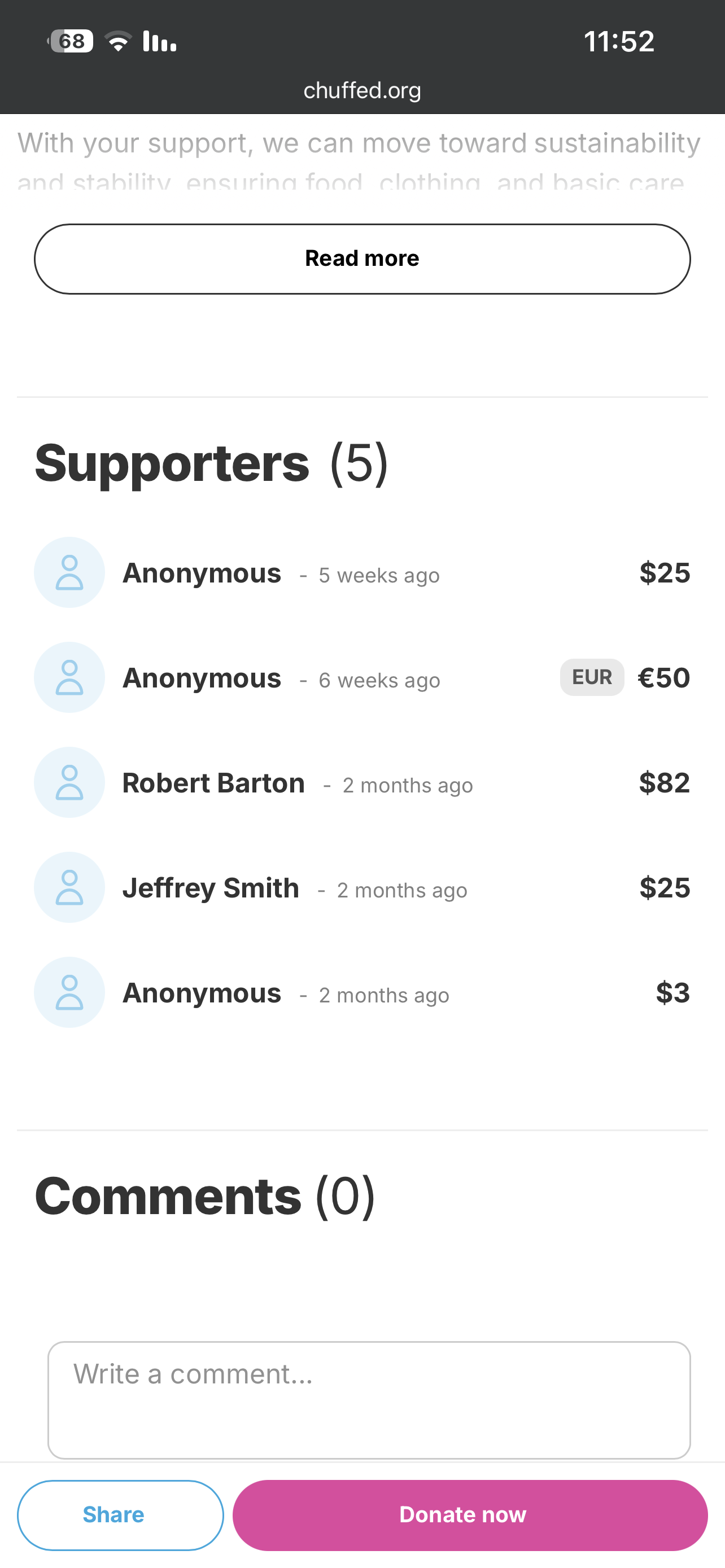Click the EUR currency badge
Screen dimensions: 725x1568
(592, 677)
